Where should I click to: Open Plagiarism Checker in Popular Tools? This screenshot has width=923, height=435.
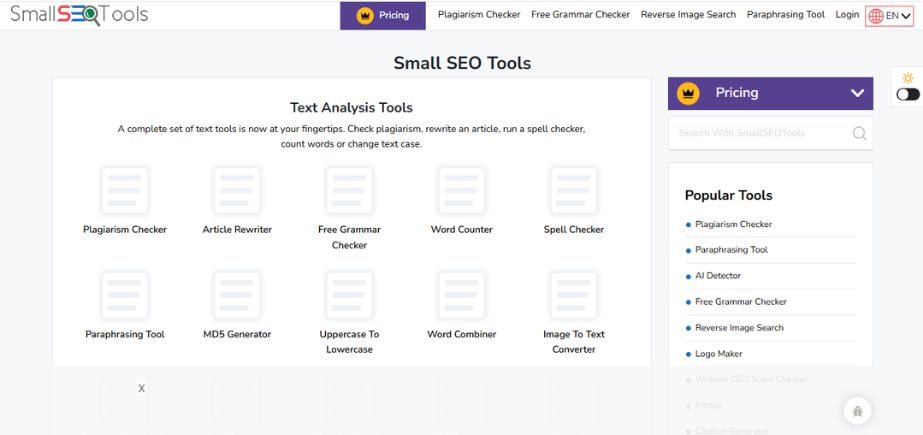point(733,224)
